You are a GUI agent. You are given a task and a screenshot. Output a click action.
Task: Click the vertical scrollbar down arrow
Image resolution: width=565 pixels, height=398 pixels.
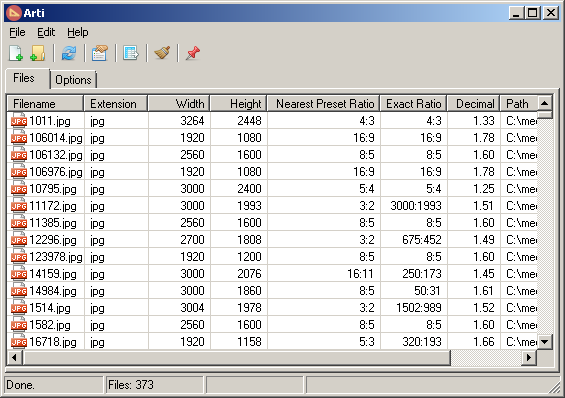(544, 341)
